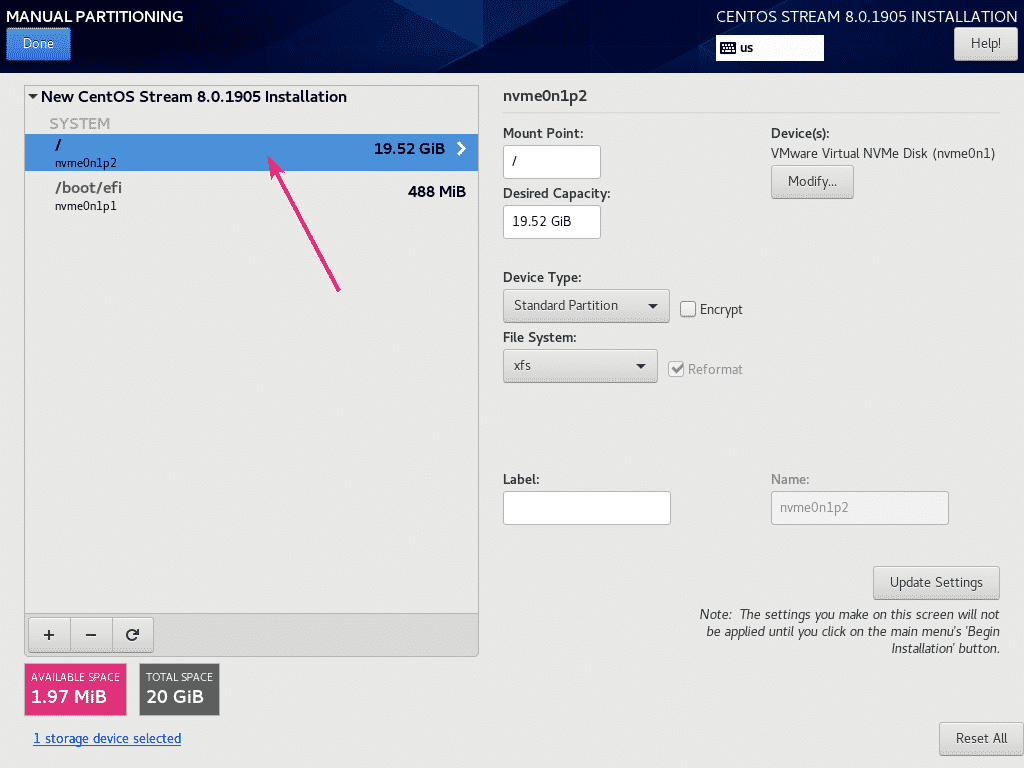The width and height of the screenshot is (1024, 768).
Task: Enable the Encrypt checkbox
Action: pyautogui.click(x=688, y=309)
